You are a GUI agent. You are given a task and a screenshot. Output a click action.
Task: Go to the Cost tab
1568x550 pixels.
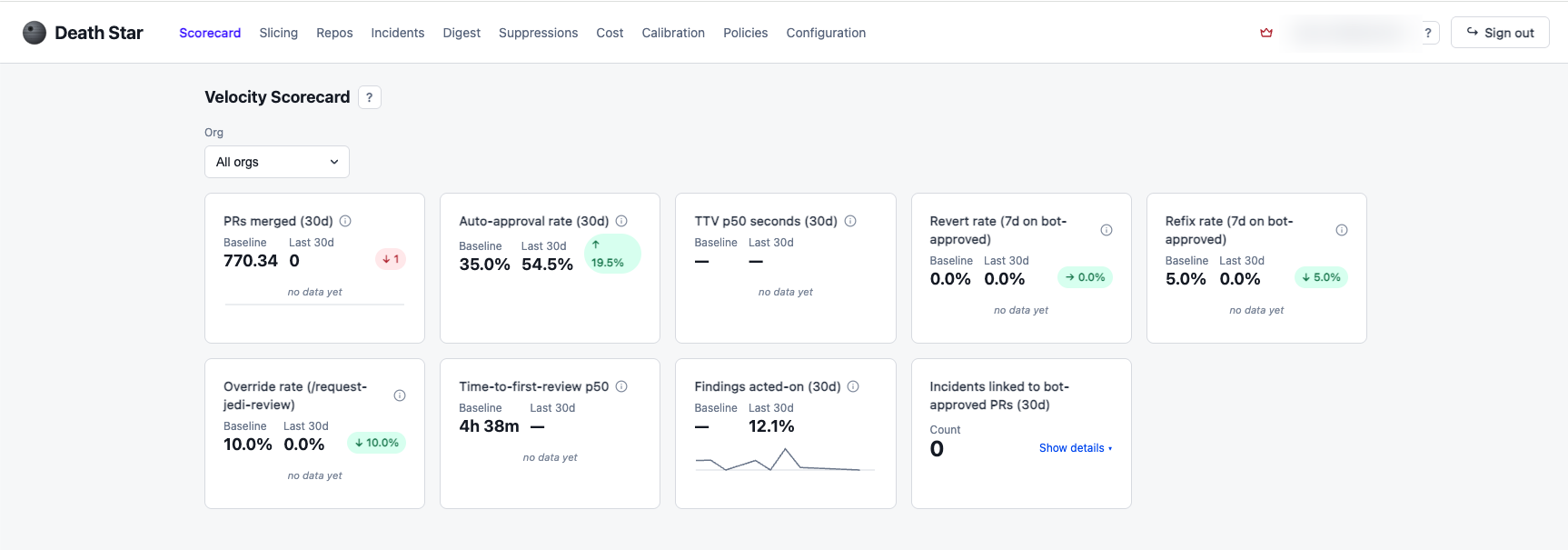pyautogui.click(x=610, y=33)
